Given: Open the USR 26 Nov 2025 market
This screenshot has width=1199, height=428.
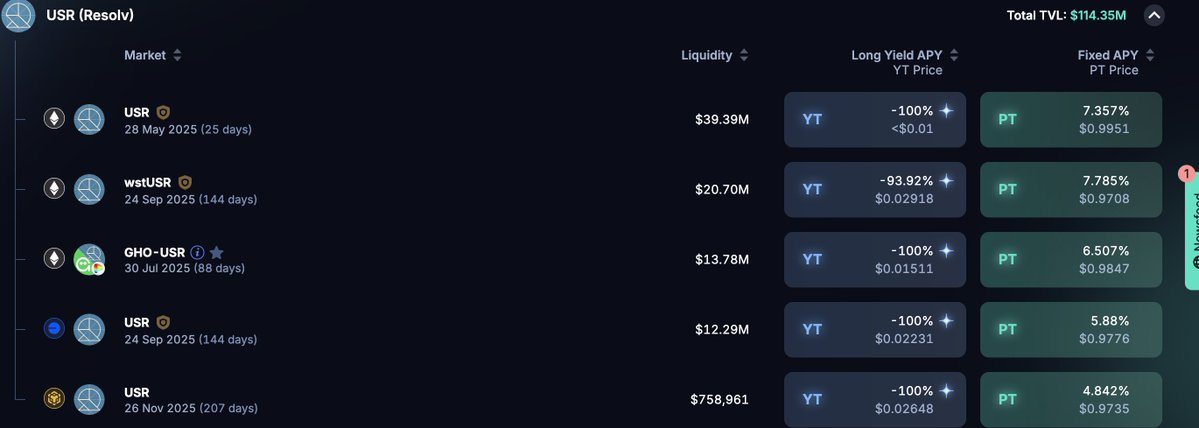Looking at the screenshot, I should (136, 392).
